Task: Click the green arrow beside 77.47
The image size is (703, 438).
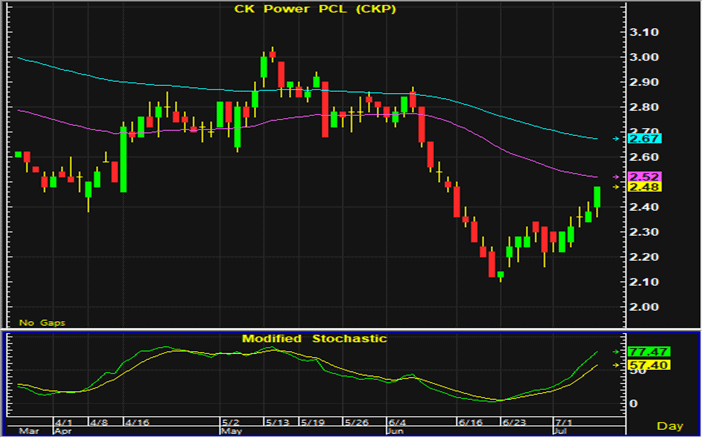Action: click(x=616, y=353)
